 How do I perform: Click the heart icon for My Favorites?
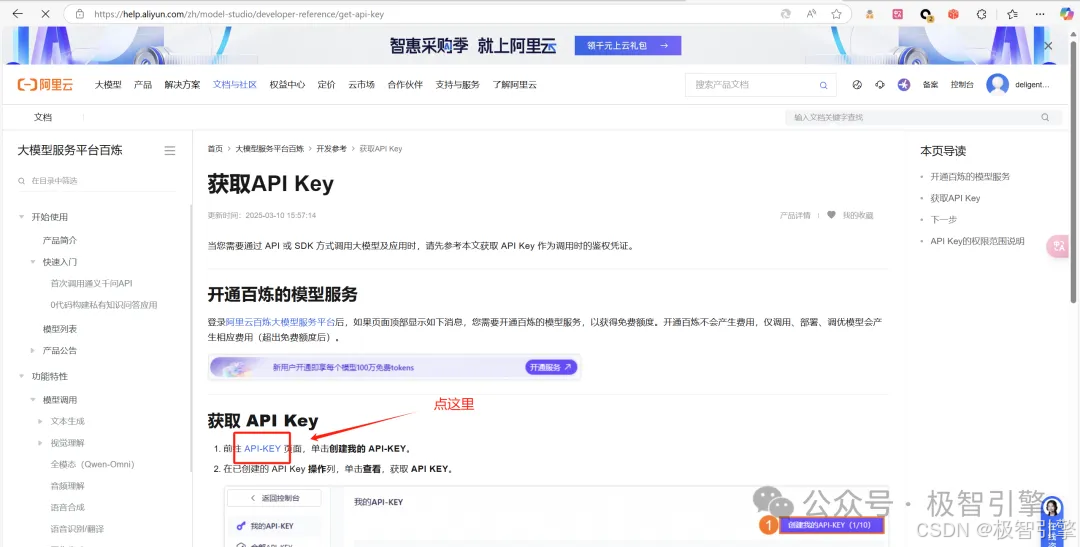[831, 215]
